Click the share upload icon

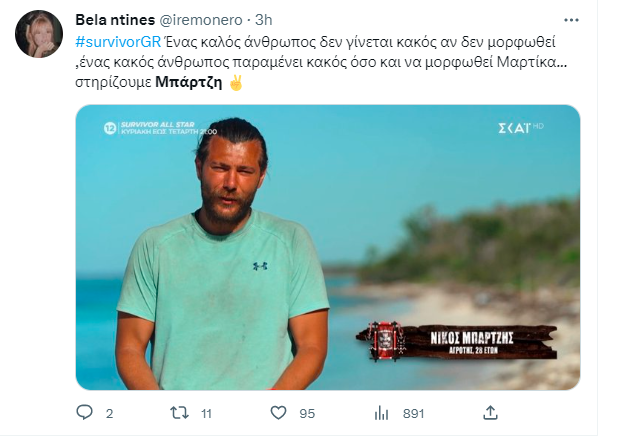[x=490, y=412]
